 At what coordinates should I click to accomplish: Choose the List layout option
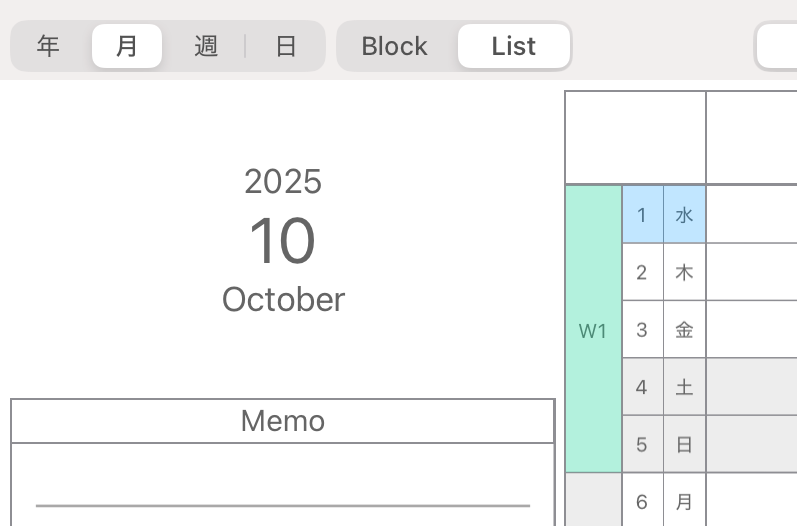[514, 46]
